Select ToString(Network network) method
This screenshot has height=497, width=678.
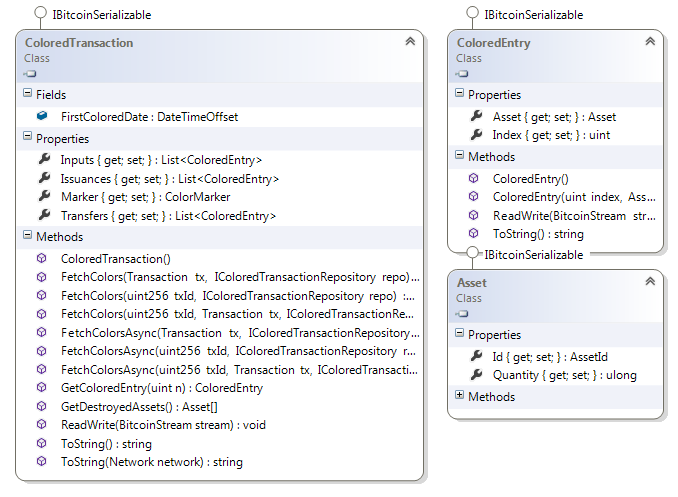[151, 462]
